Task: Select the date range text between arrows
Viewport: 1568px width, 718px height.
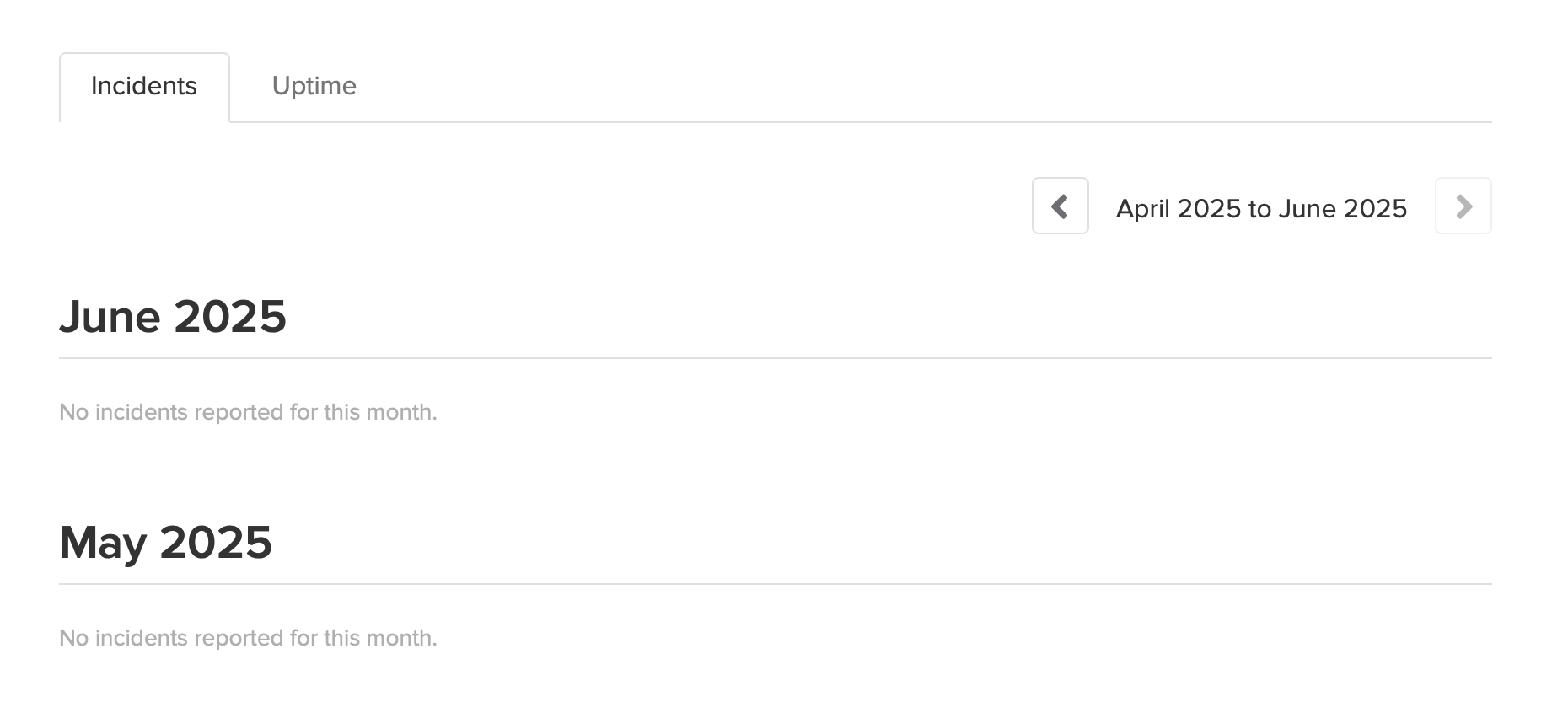Action: [1261, 208]
